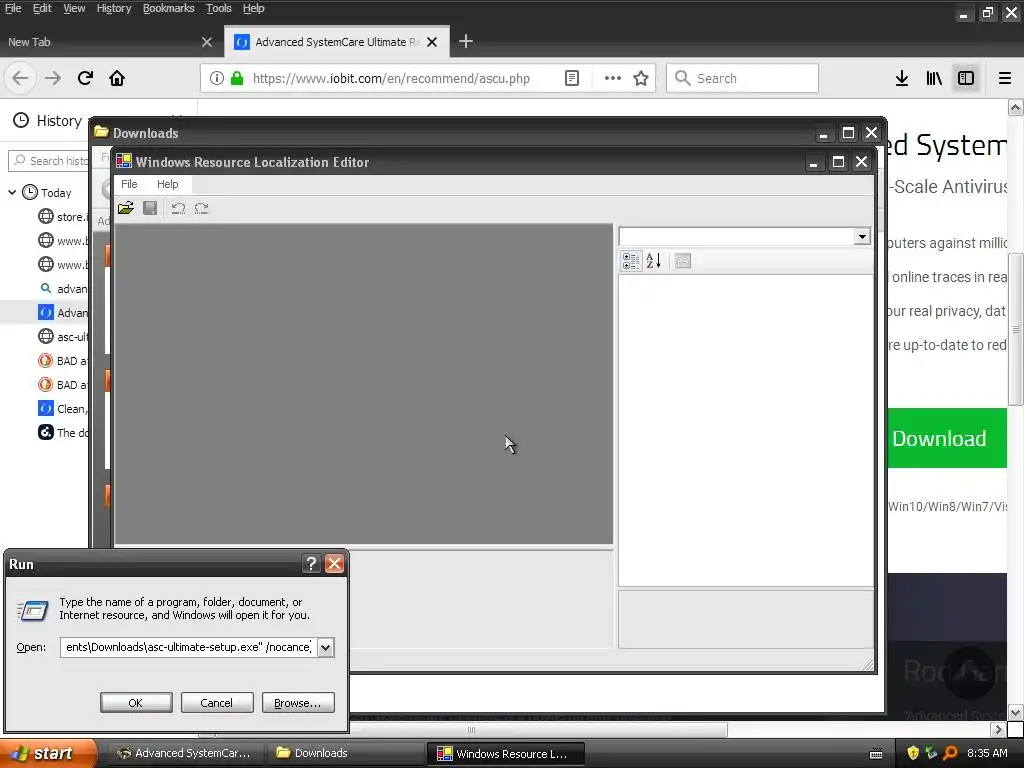Open the Firefox Library icon

934,78
